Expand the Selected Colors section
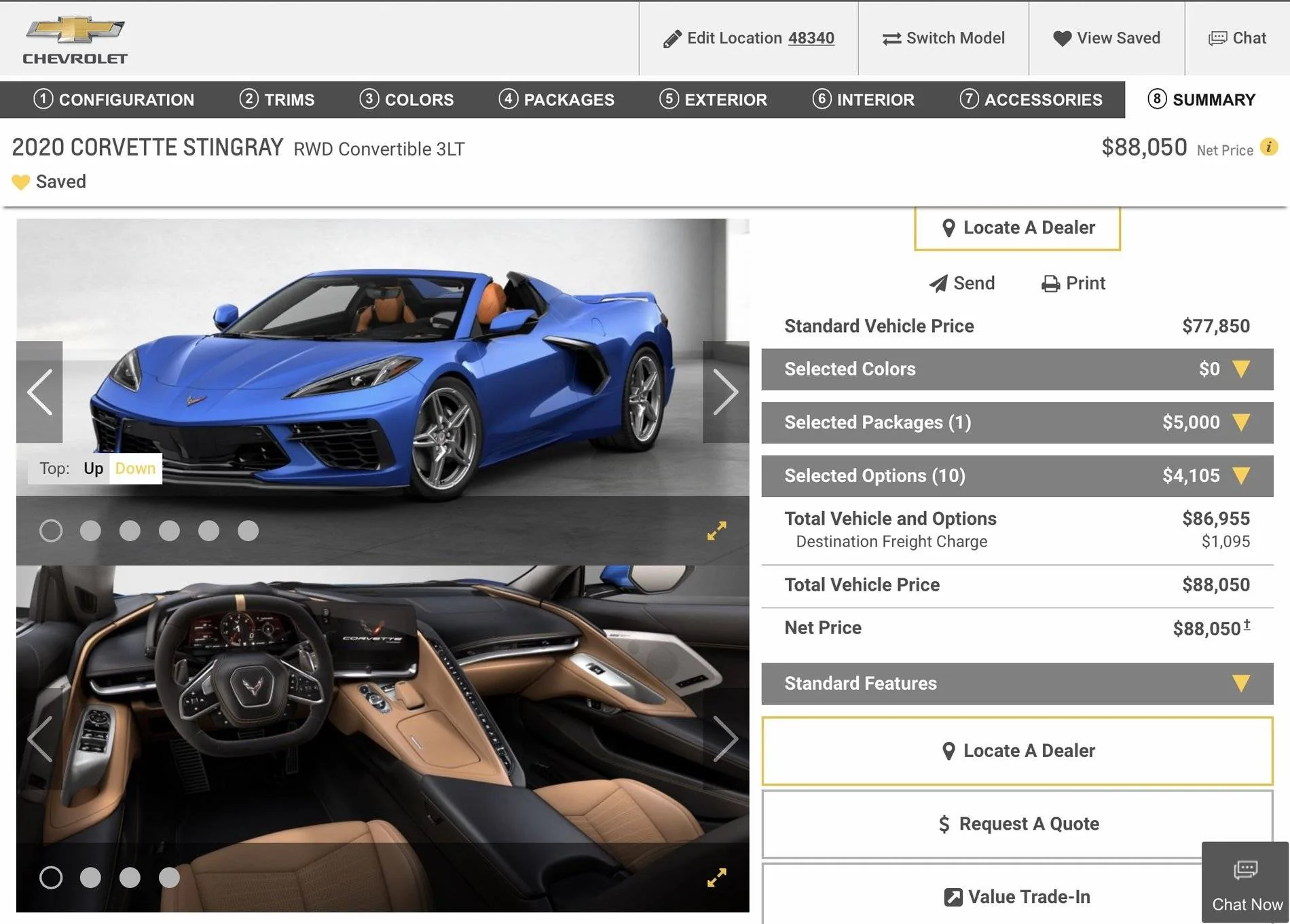Image resolution: width=1290 pixels, height=924 pixels. pos(1017,369)
